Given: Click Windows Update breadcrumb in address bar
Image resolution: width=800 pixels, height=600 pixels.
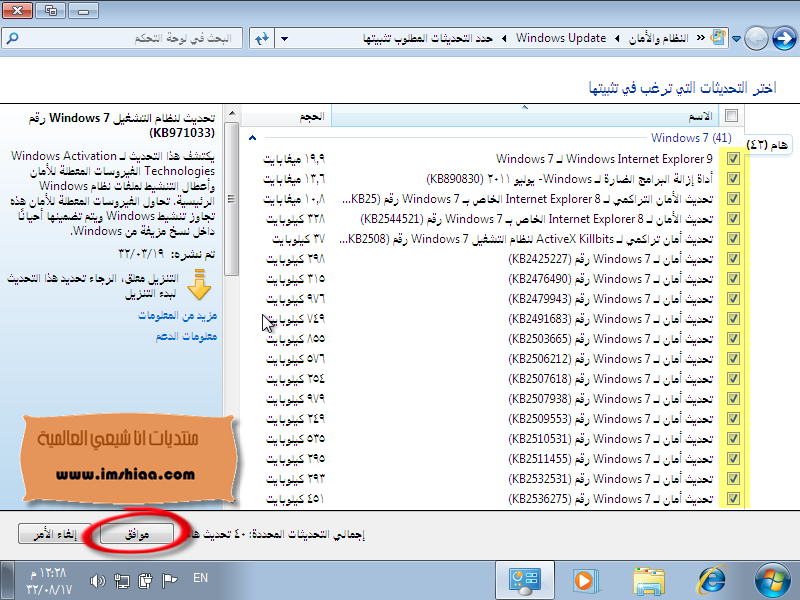Looking at the screenshot, I should [x=561, y=38].
